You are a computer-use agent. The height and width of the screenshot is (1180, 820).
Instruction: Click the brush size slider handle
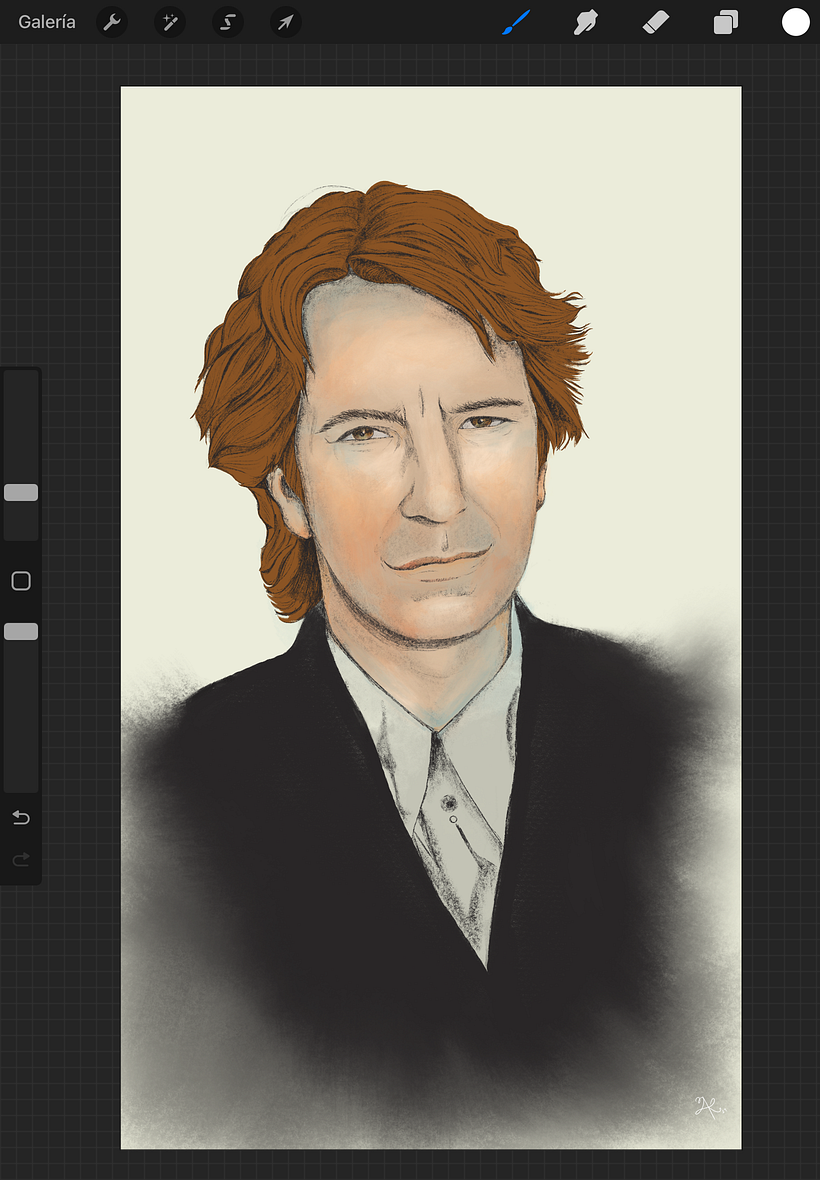(x=21, y=492)
